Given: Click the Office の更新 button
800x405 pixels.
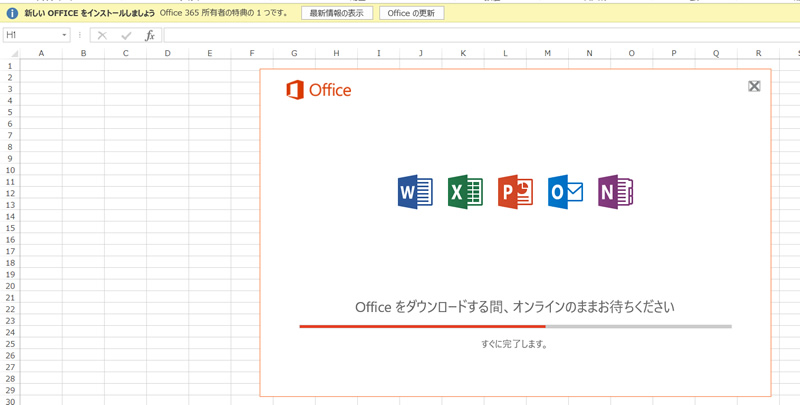Looking at the screenshot, I should (x=411, y=13).
